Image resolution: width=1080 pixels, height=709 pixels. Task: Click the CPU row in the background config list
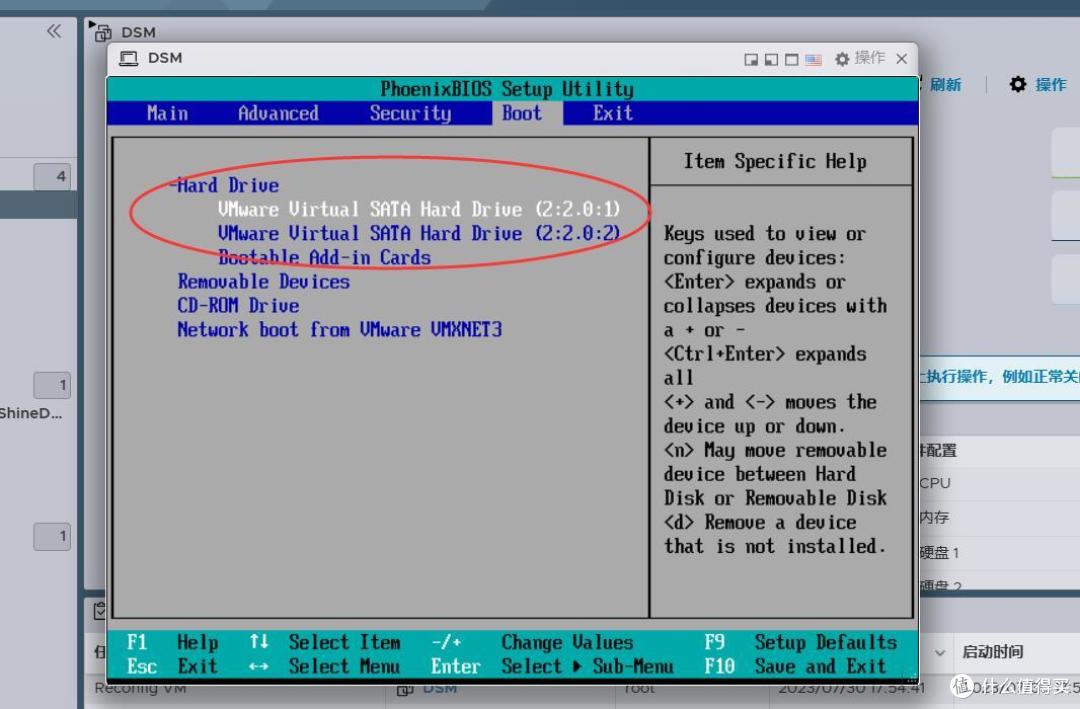pos(935,483)
